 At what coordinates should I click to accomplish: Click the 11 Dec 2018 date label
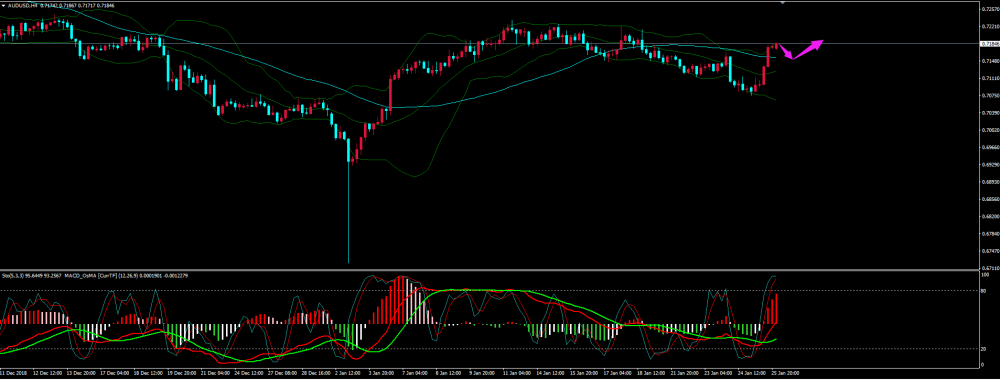pos(13,372)
